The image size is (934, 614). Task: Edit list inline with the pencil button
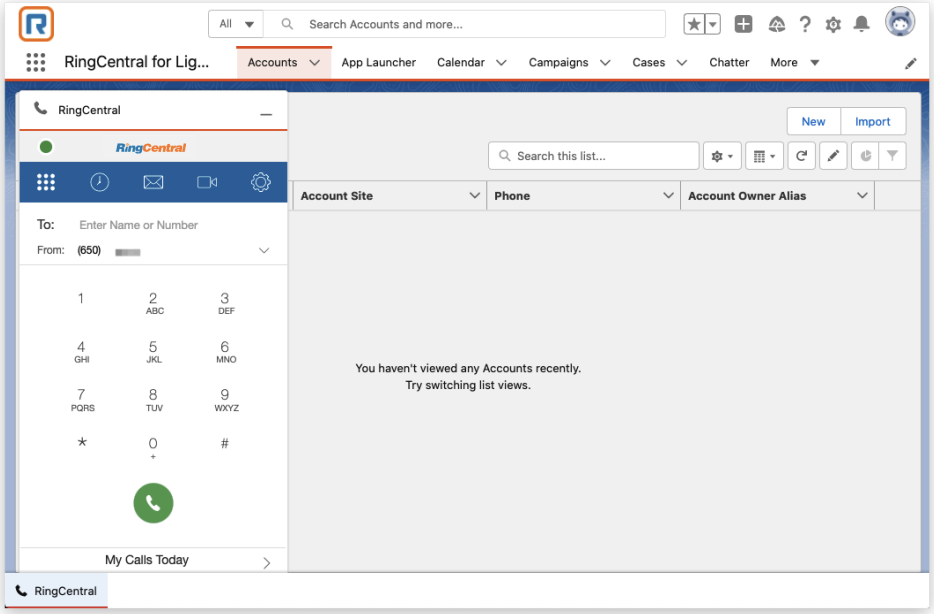tap(833, 156)
